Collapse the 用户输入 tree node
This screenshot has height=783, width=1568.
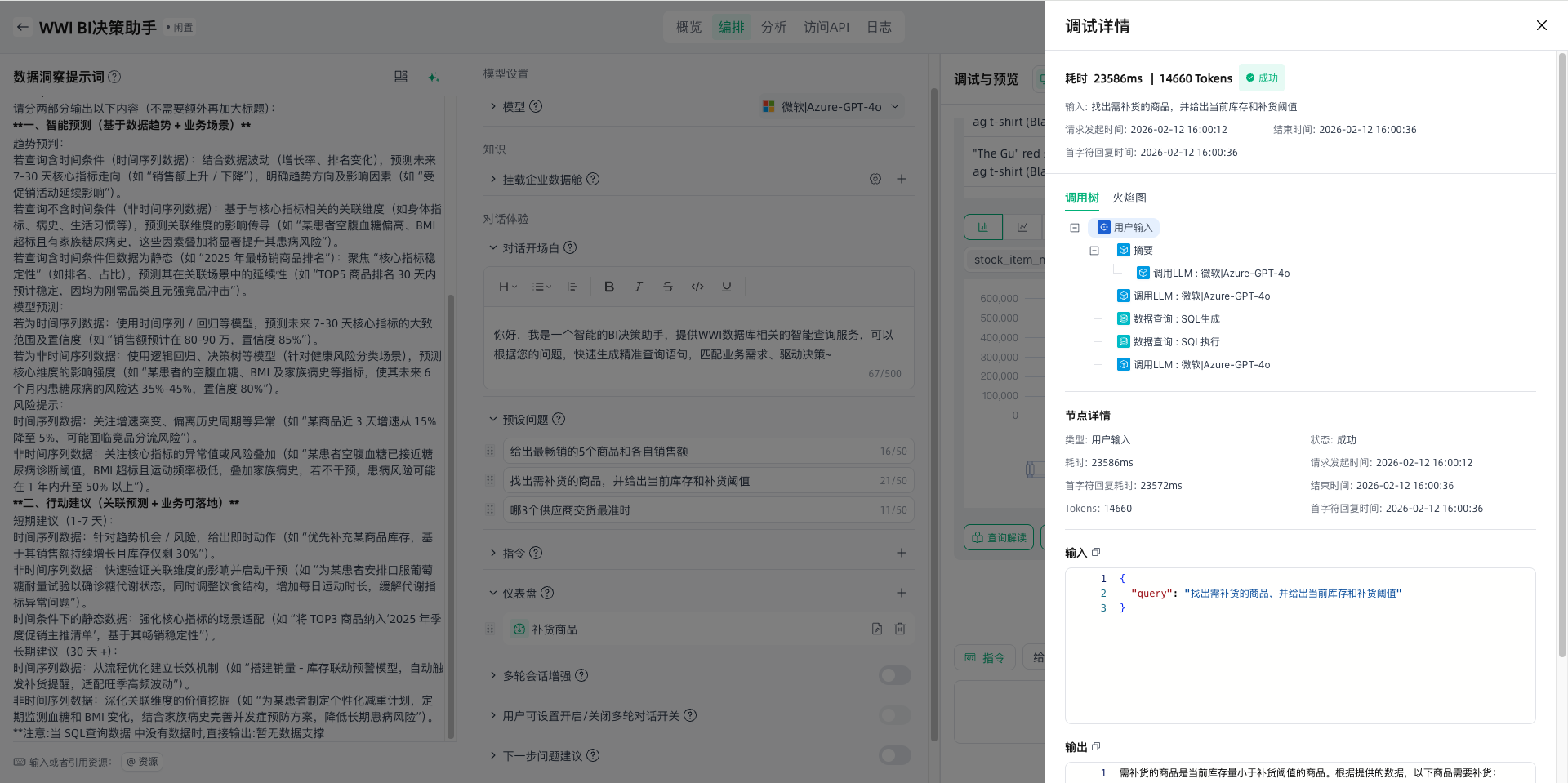(x=1075, y=228)
